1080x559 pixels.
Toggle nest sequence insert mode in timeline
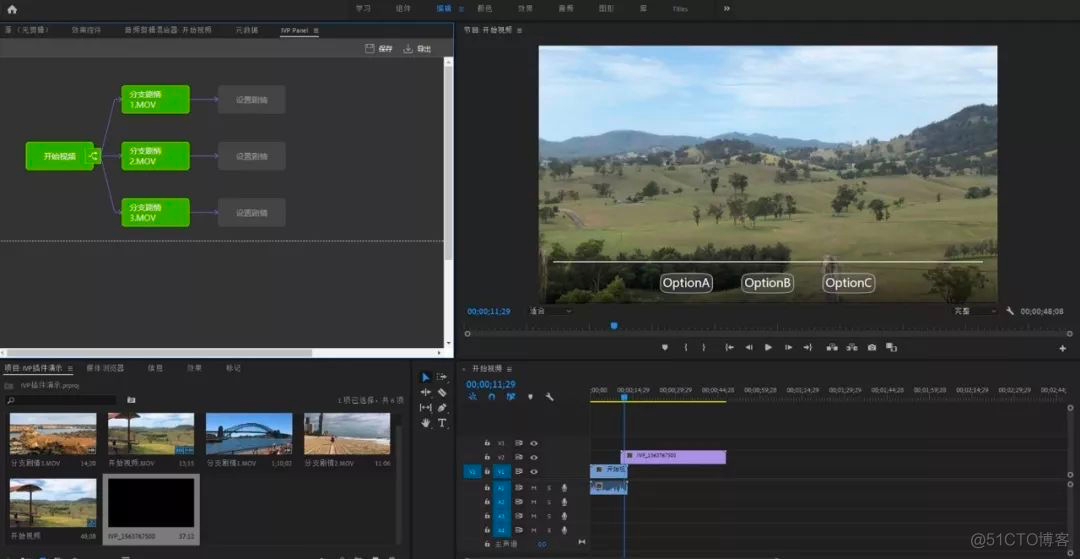(472, 397)
